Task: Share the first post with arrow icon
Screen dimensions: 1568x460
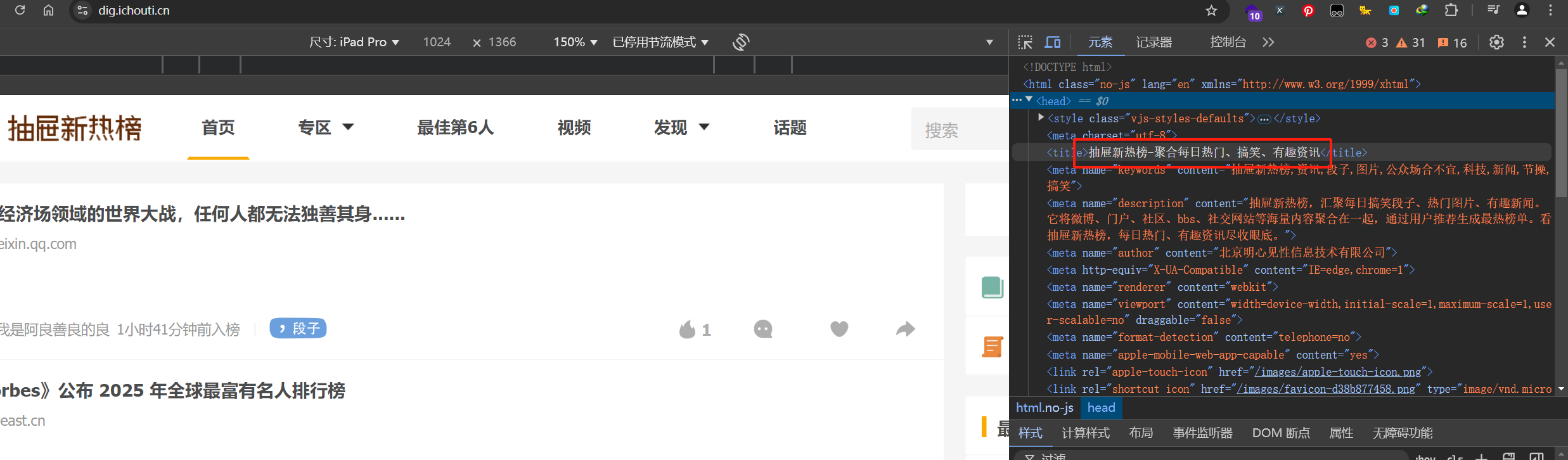Action: pyautogui.click(x=906, y=329)
